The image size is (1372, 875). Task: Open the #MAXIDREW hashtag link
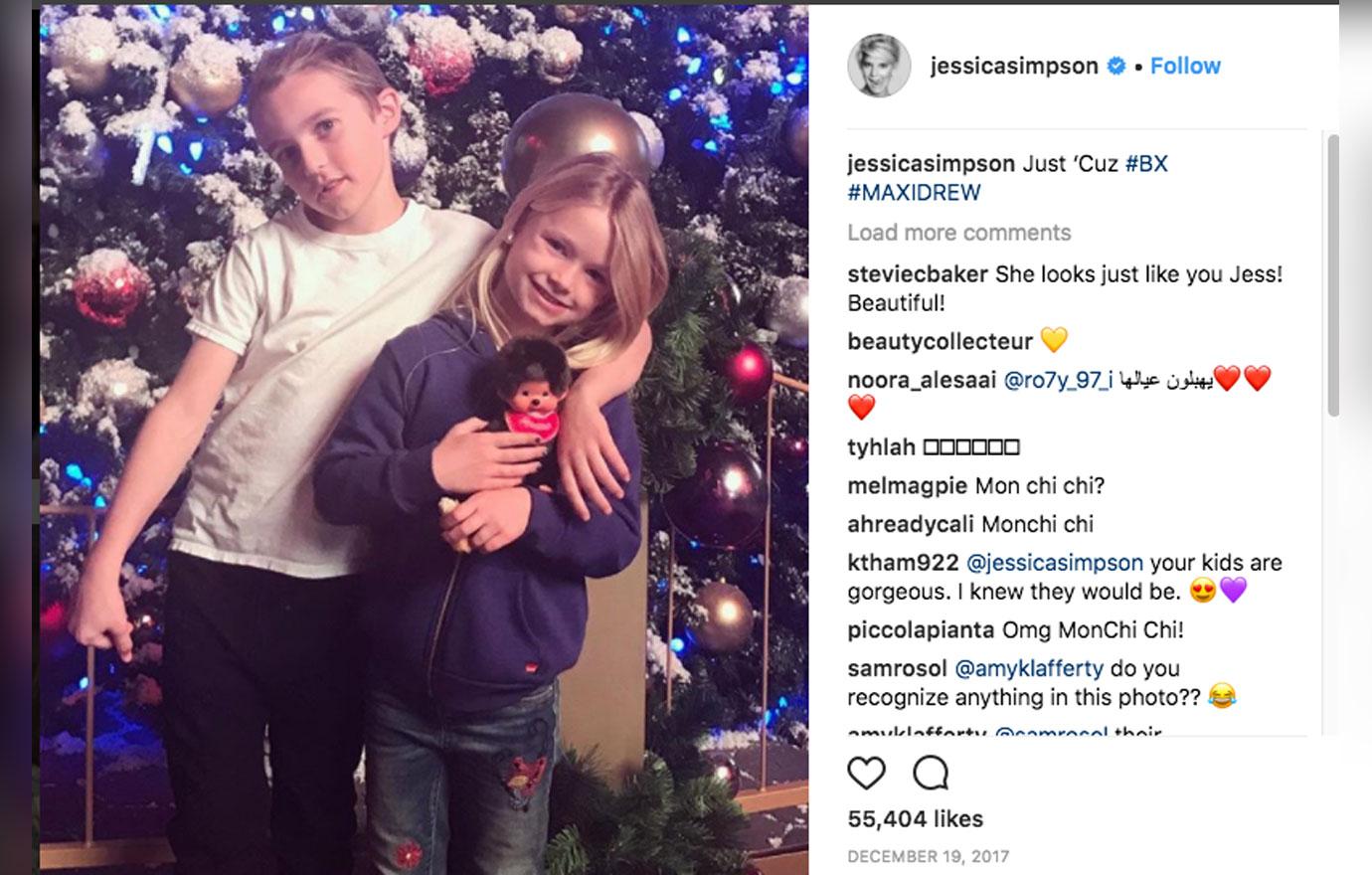click(914, 193)
